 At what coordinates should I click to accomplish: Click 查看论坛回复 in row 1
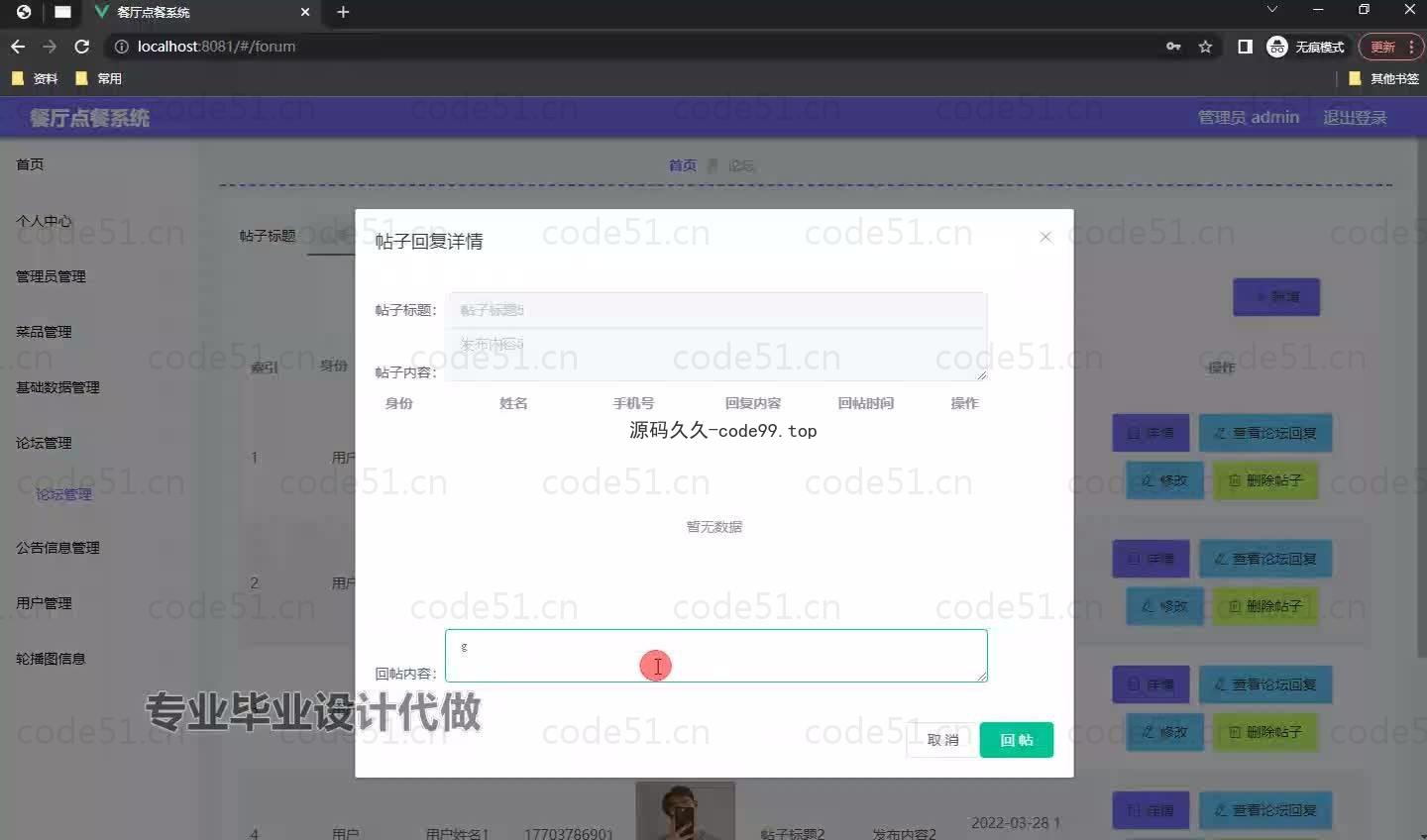coord(1265,433)
